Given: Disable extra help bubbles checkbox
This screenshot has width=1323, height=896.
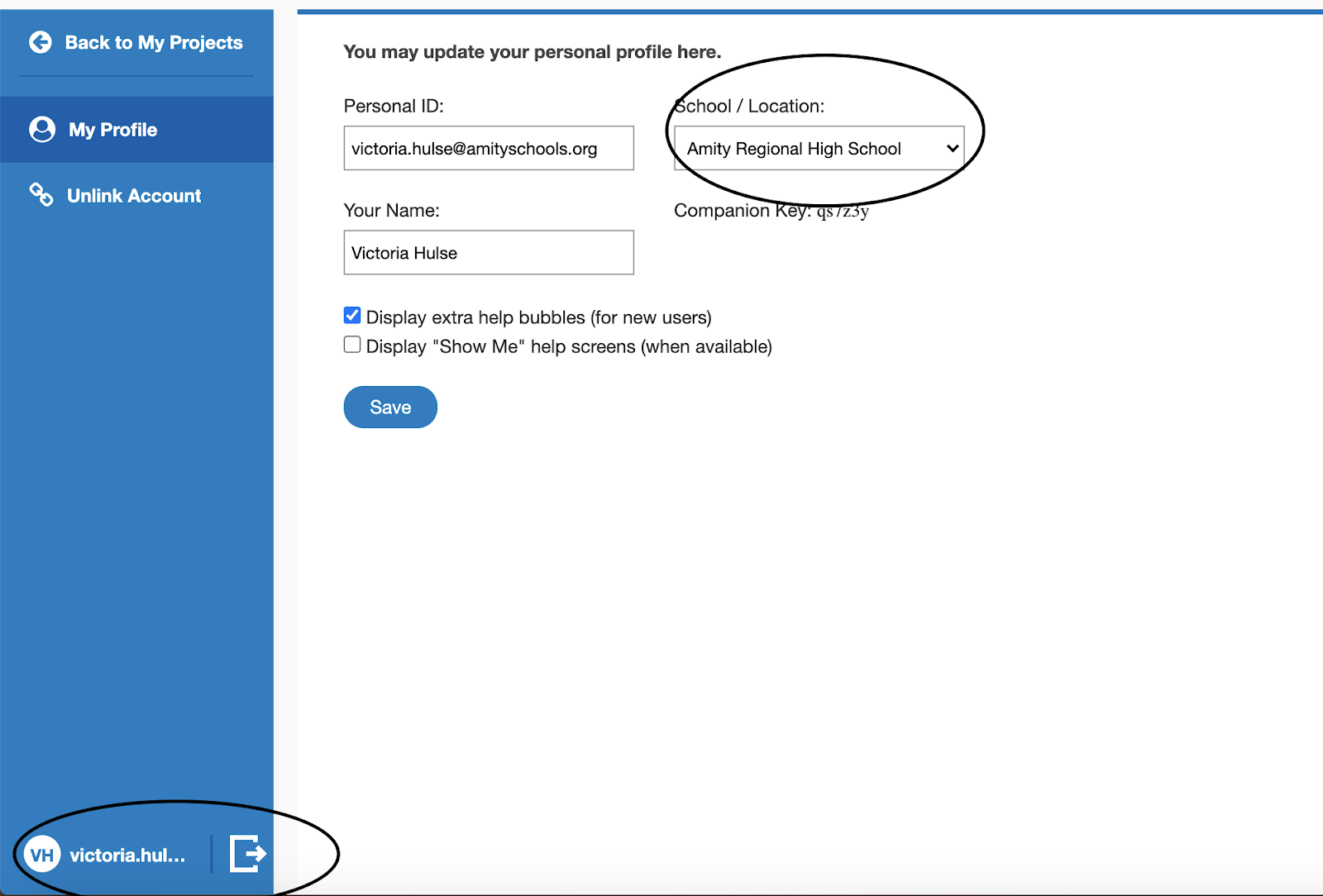Looking at the screenshot, I should point(352,316).
